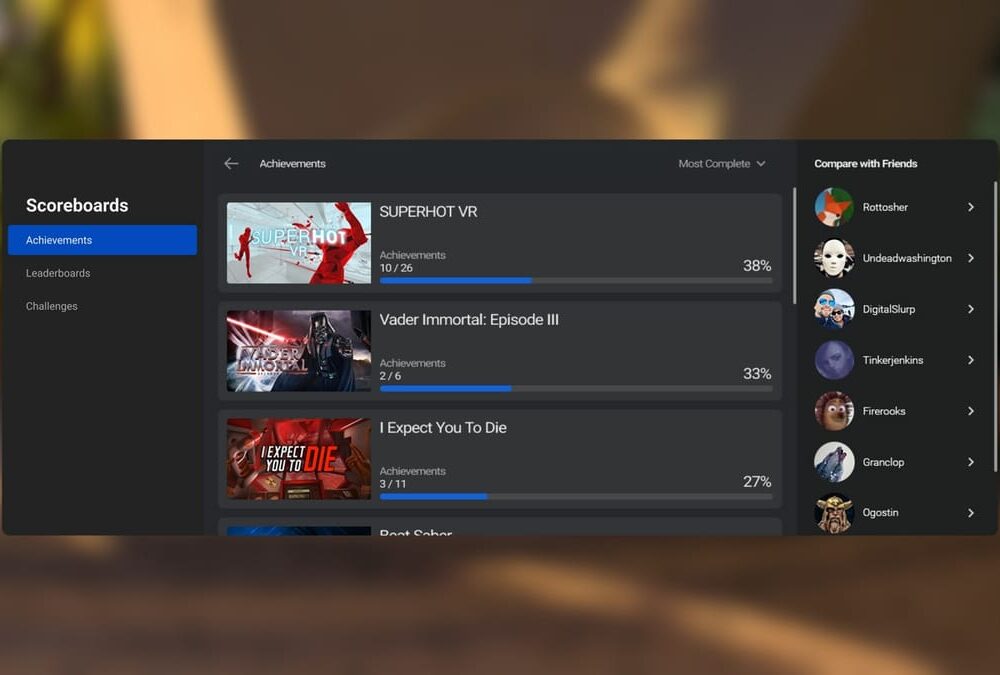The height and width of the screenshot is (675, 1000).
Task: Open Rottosher's fox avatar
Action: (x=834, y=207)
